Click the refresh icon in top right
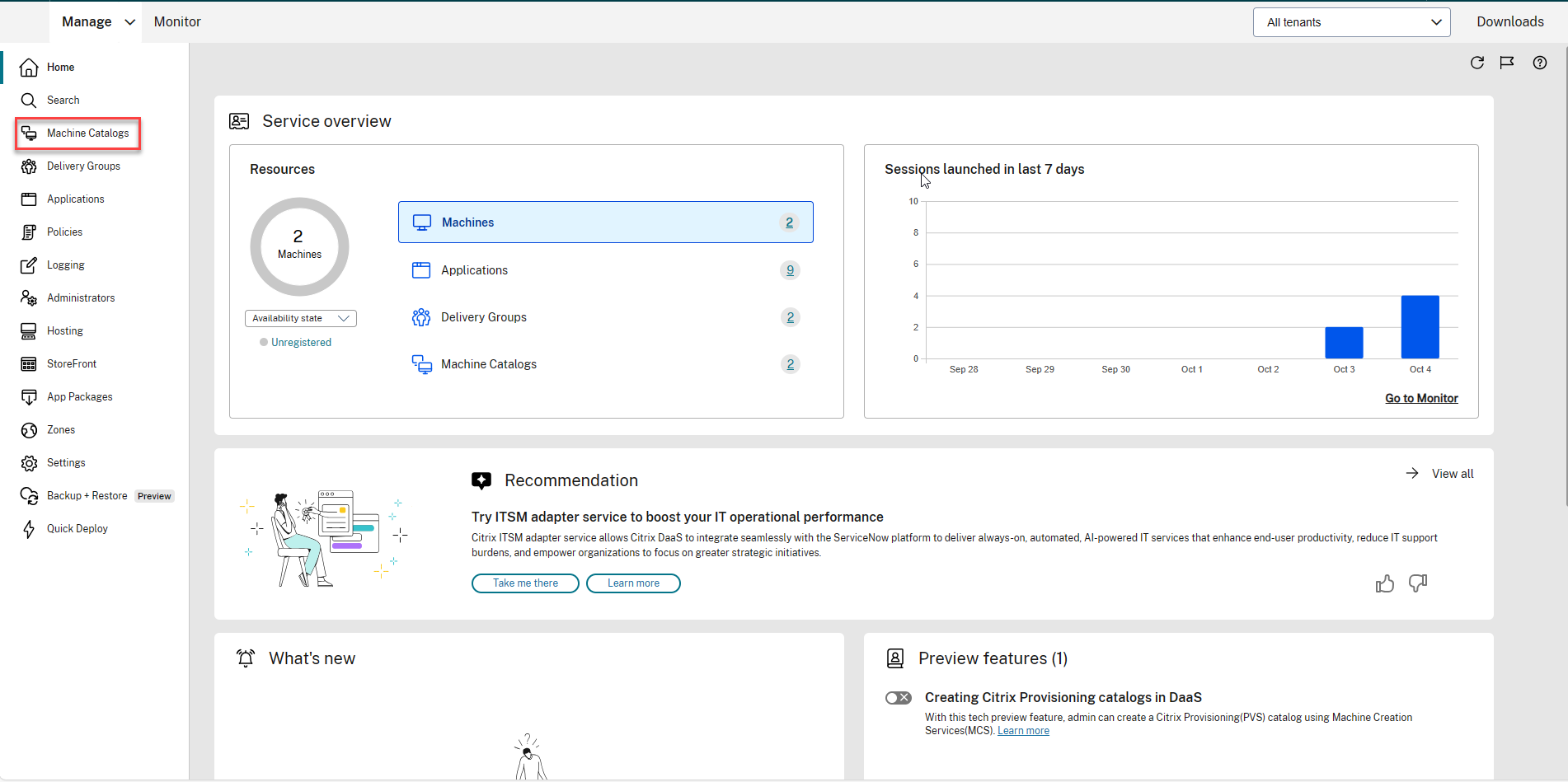Screen dimensions: 1568x782 tap(1476, 63)
